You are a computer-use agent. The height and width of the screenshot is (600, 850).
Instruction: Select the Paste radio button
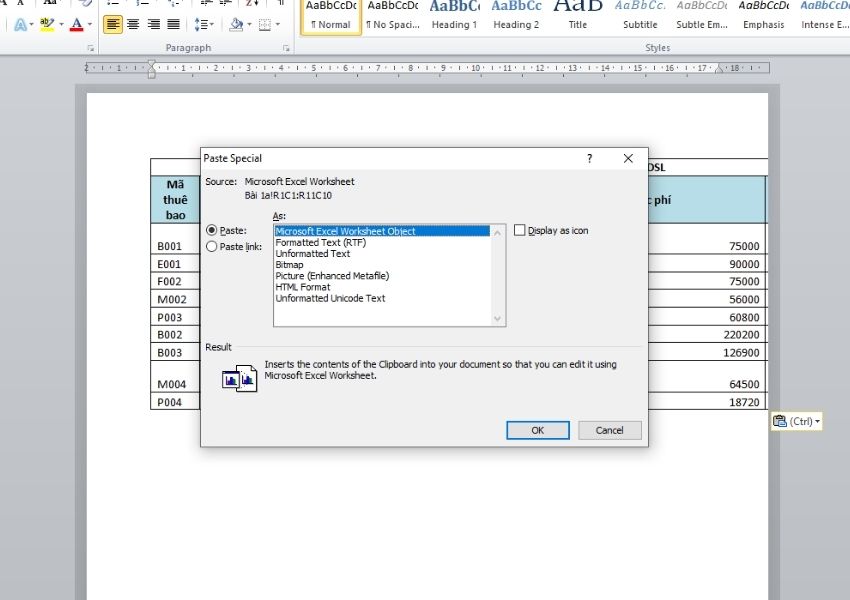(211, 230)
